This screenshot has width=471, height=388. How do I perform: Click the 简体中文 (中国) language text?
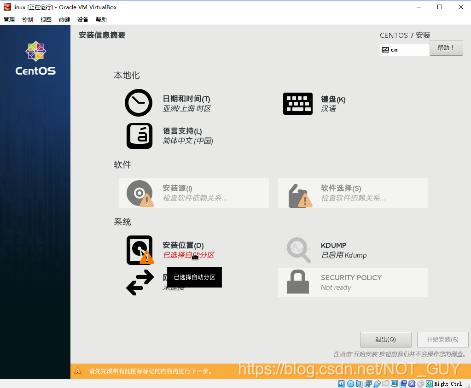coord(188,141)
